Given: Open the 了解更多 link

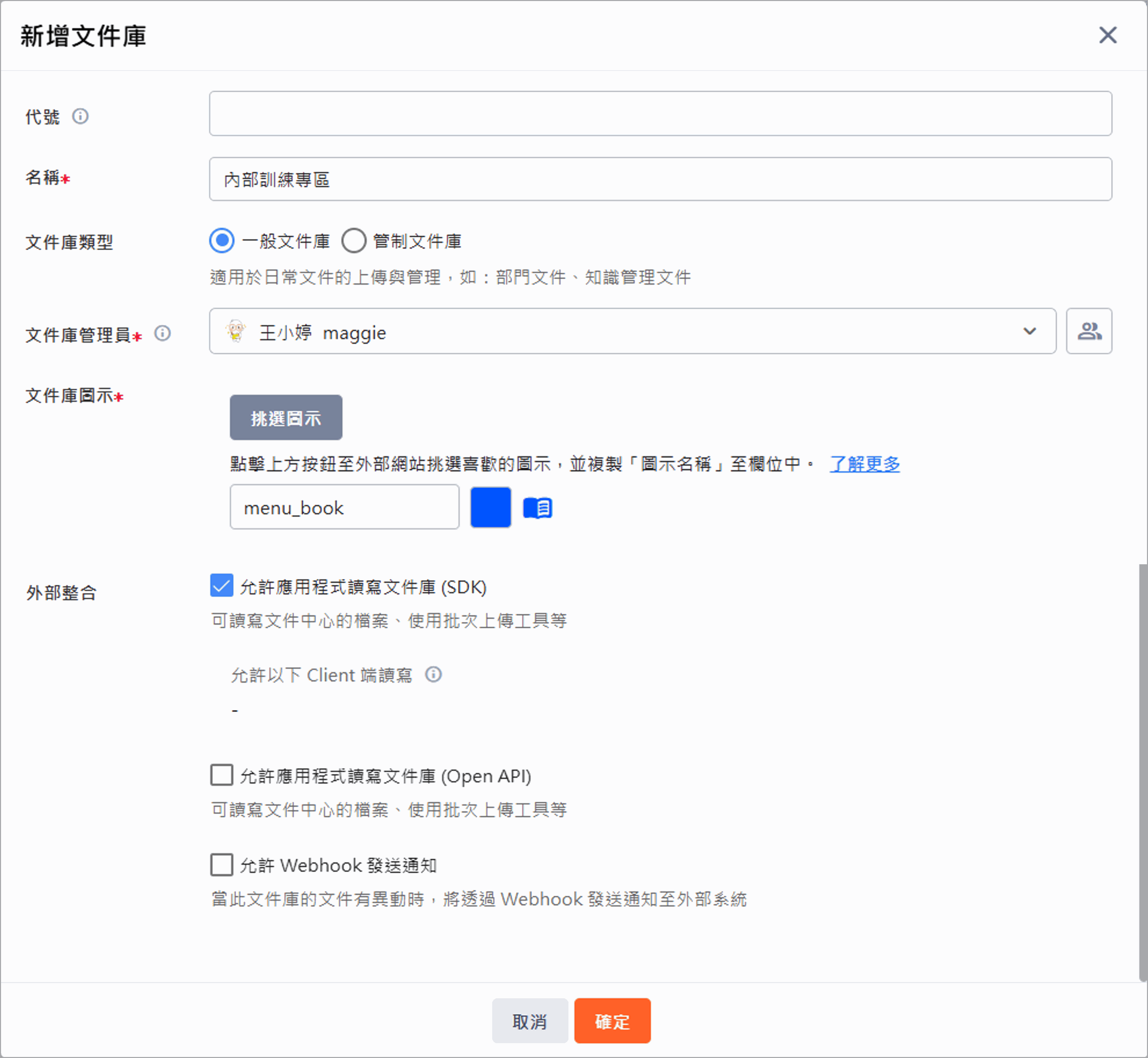Looking at the screenshot, I should coord(864,464).
